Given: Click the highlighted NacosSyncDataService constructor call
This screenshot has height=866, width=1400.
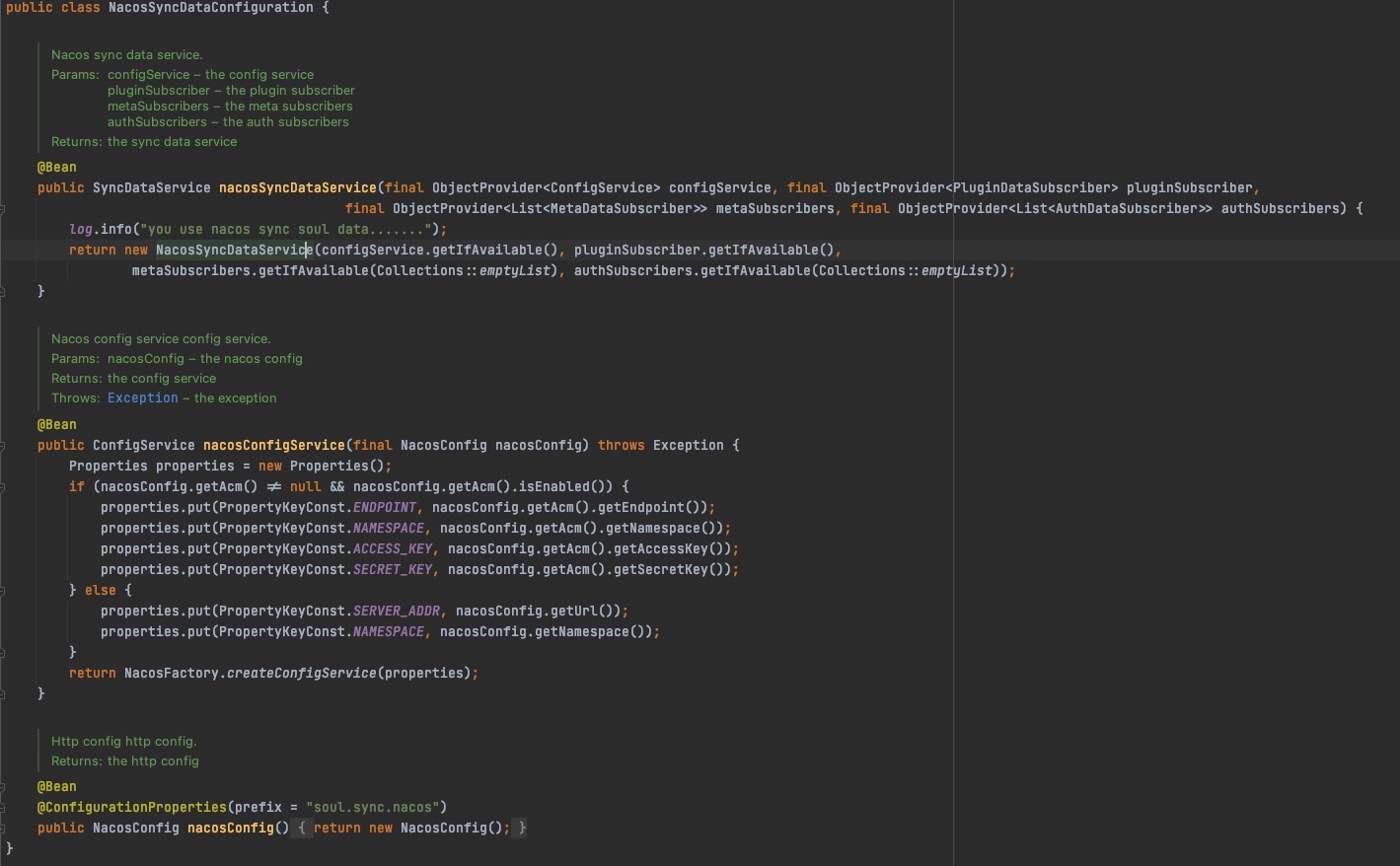Looking at the screenshot, I should [x=235, y=250].
